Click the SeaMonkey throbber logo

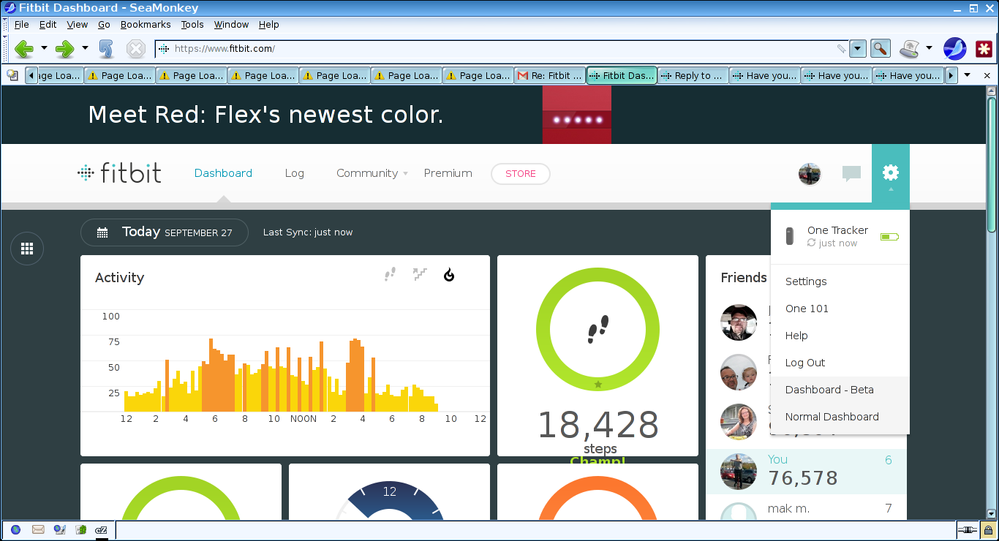coord(954,48)
